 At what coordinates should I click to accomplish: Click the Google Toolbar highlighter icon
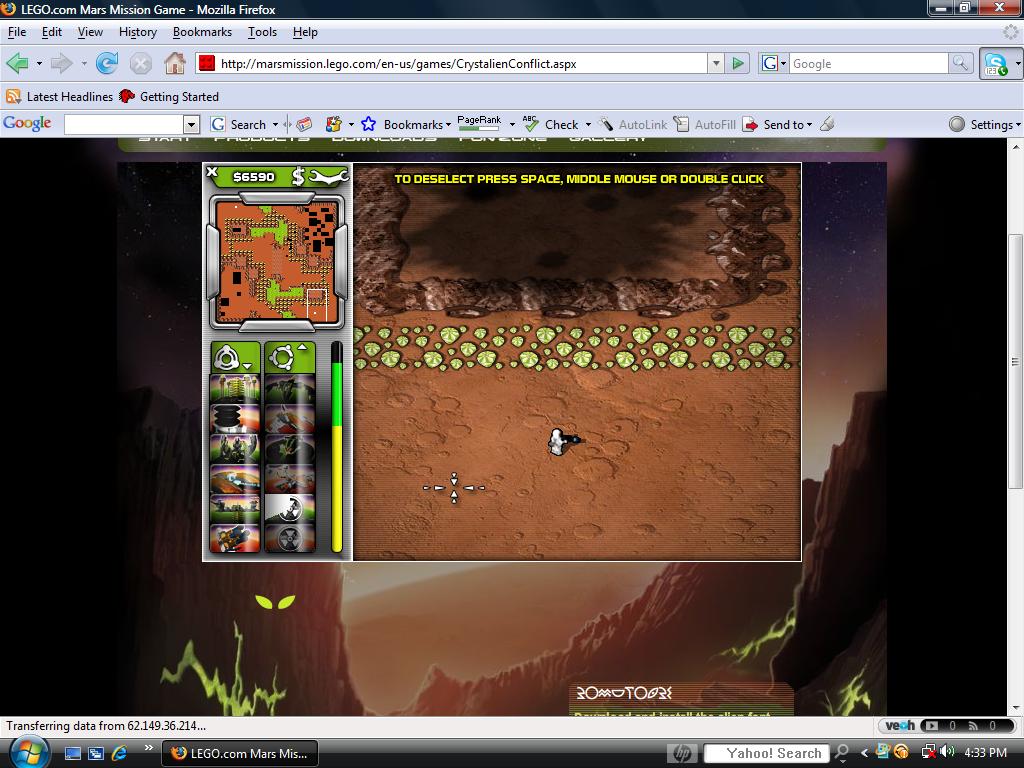coord(827,124)
